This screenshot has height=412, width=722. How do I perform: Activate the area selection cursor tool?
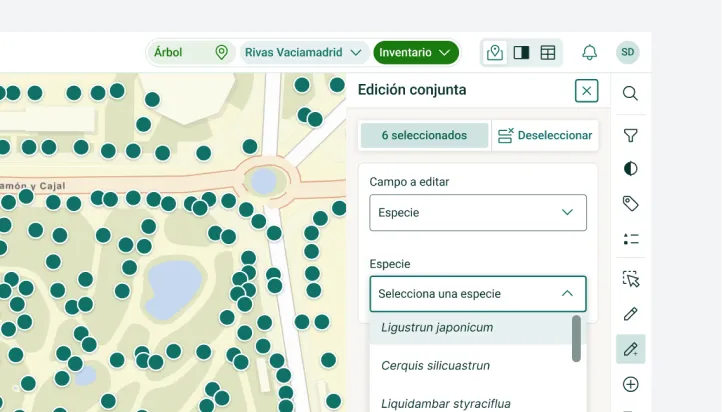pos(630,279)
